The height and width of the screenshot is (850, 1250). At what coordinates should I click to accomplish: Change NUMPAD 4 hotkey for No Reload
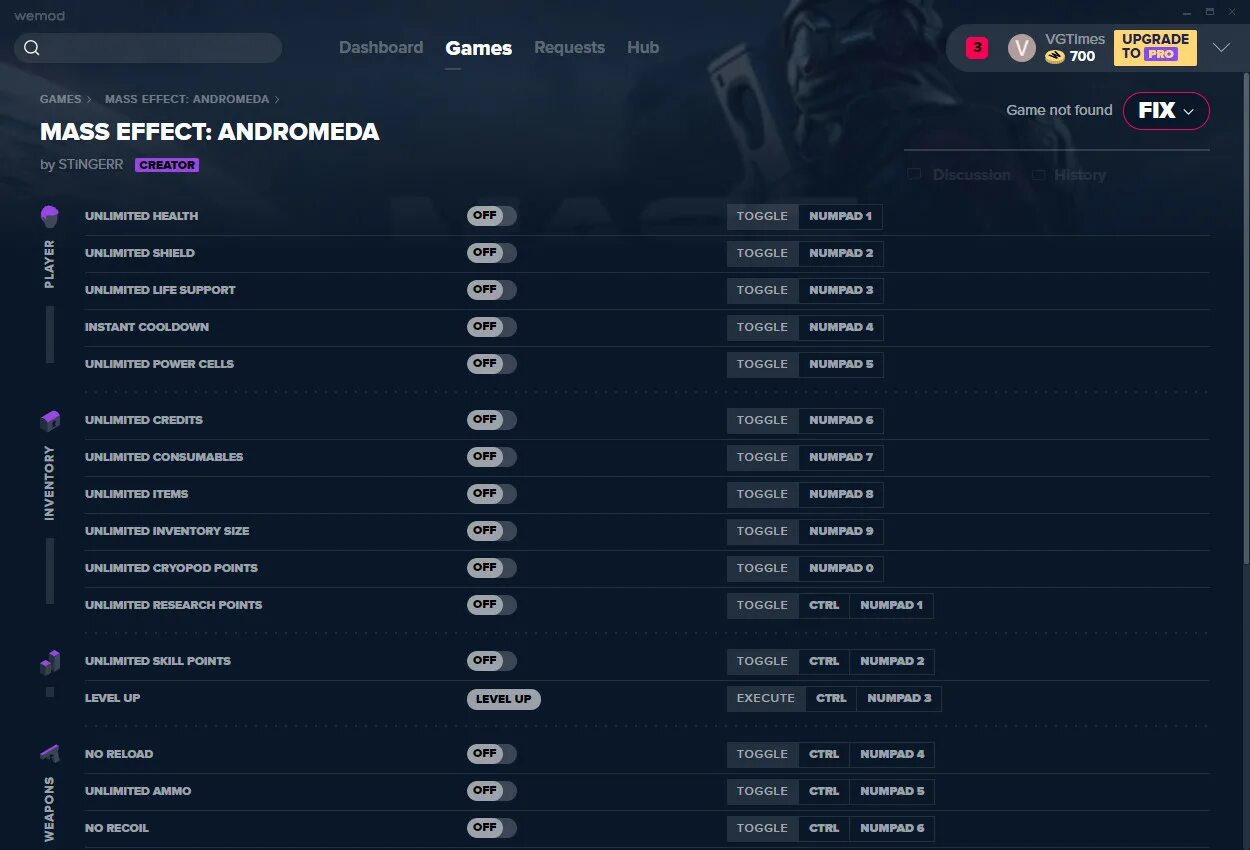click(x=892, y=754)
